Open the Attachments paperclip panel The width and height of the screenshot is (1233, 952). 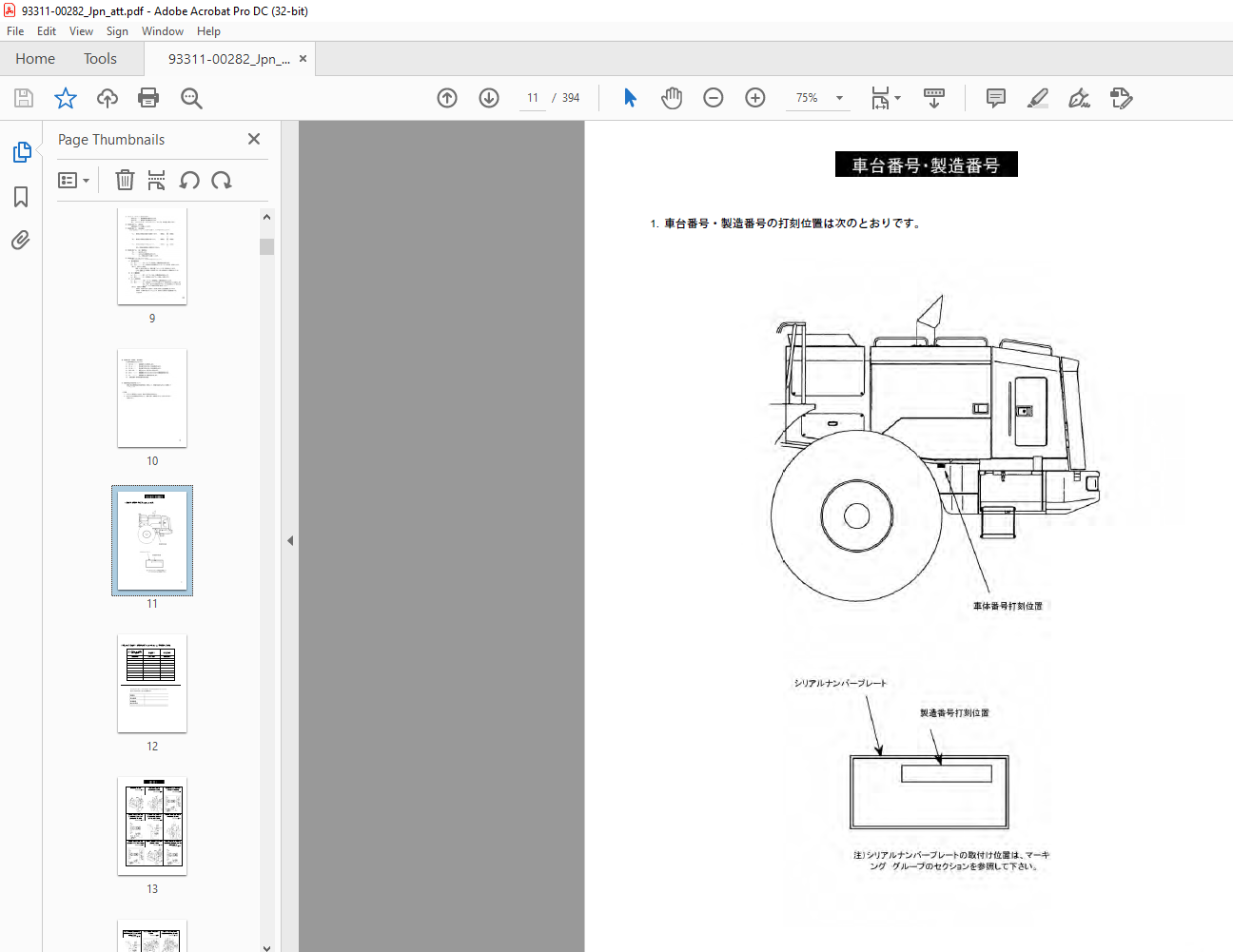pyautogui.click(x=21, y=240)
